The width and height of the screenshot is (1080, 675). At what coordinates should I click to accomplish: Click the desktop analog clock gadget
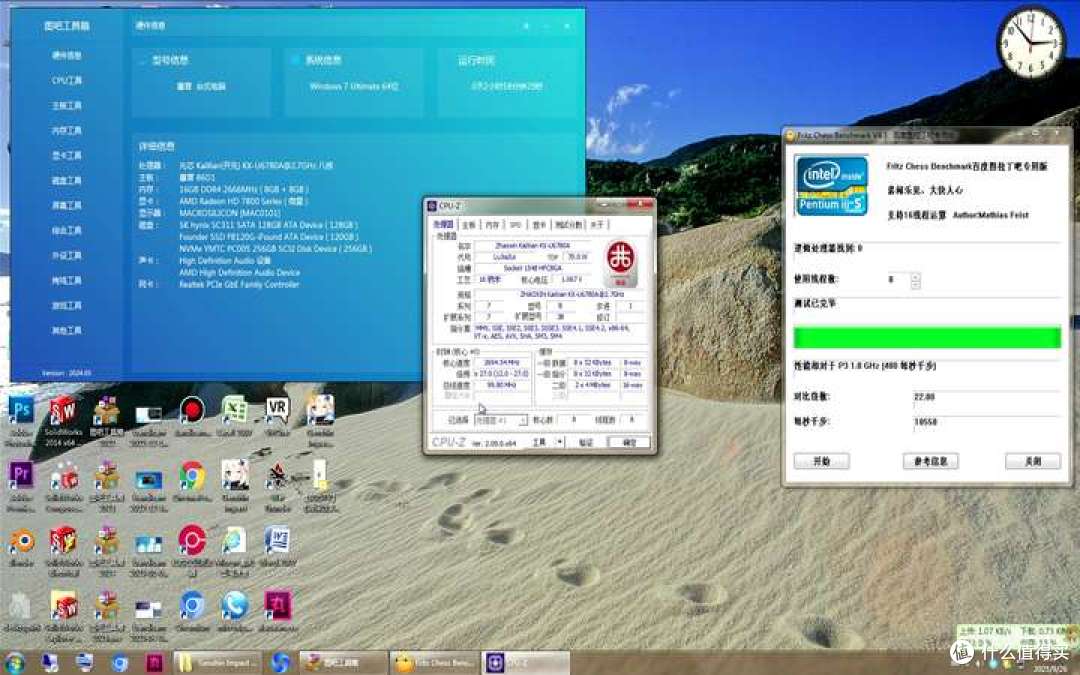pyautogui.click(x=1031, y=42)
